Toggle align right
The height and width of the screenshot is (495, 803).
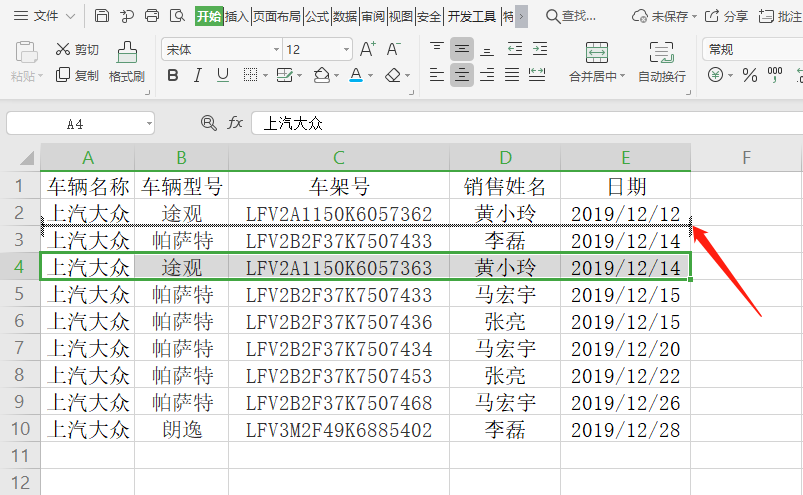point(487,75)
